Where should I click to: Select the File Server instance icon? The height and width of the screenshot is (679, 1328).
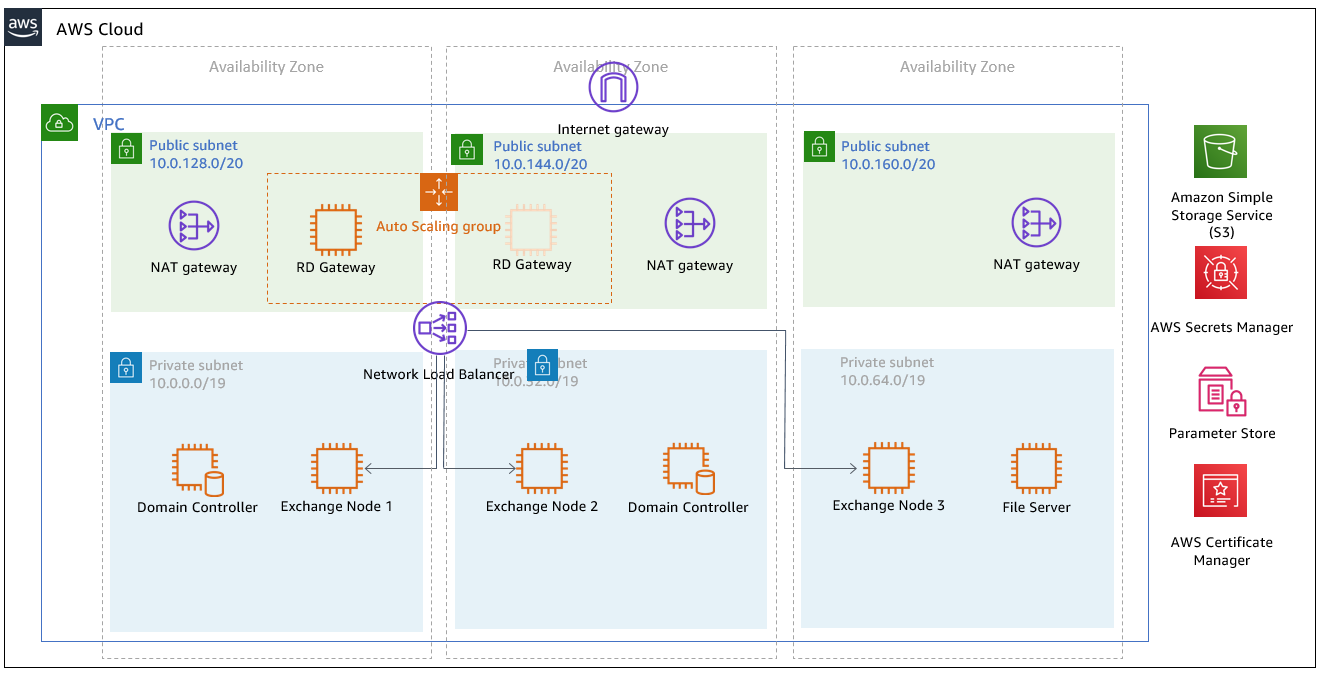coord(1036,470)
